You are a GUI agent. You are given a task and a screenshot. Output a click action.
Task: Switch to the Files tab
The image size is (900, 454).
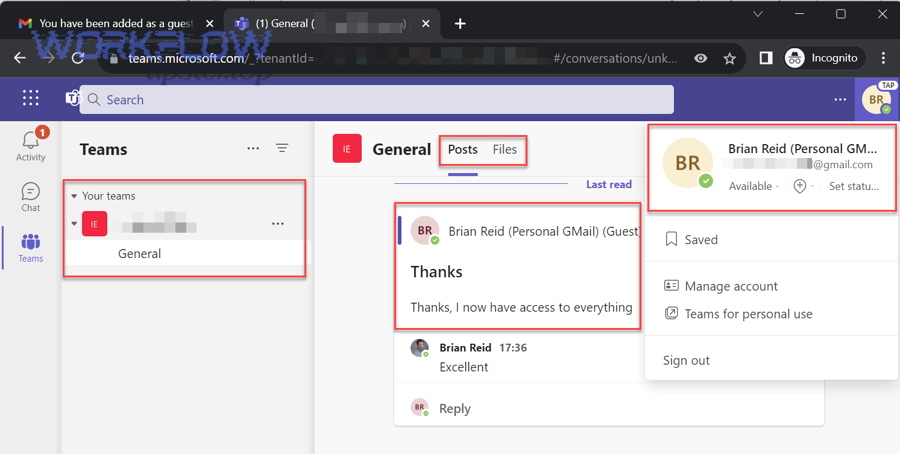pyautogui.click(x=505, y=149)
